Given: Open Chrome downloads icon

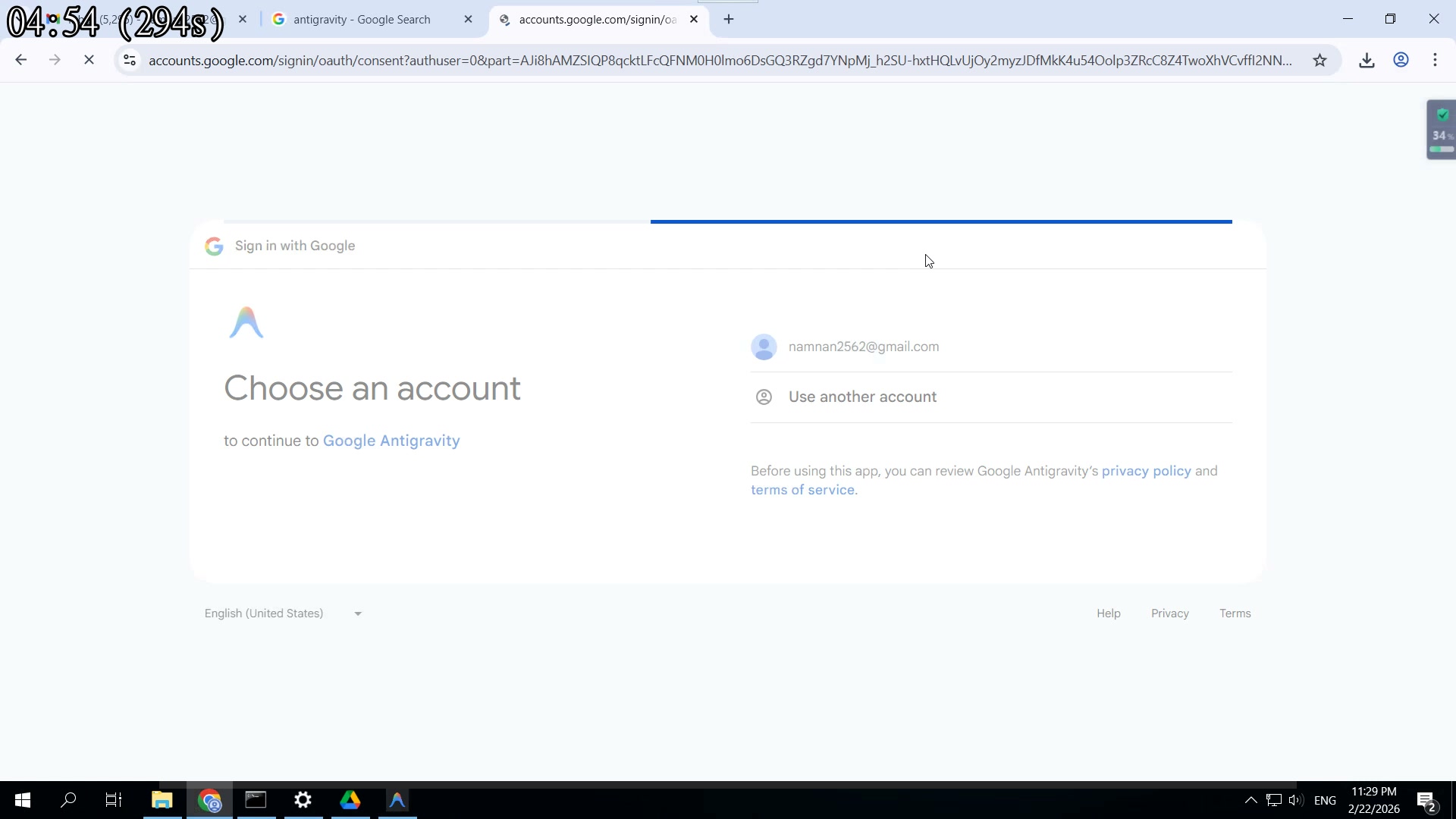Looking at the screenshot, I should pyautogui.click(x=1367, y=61).
